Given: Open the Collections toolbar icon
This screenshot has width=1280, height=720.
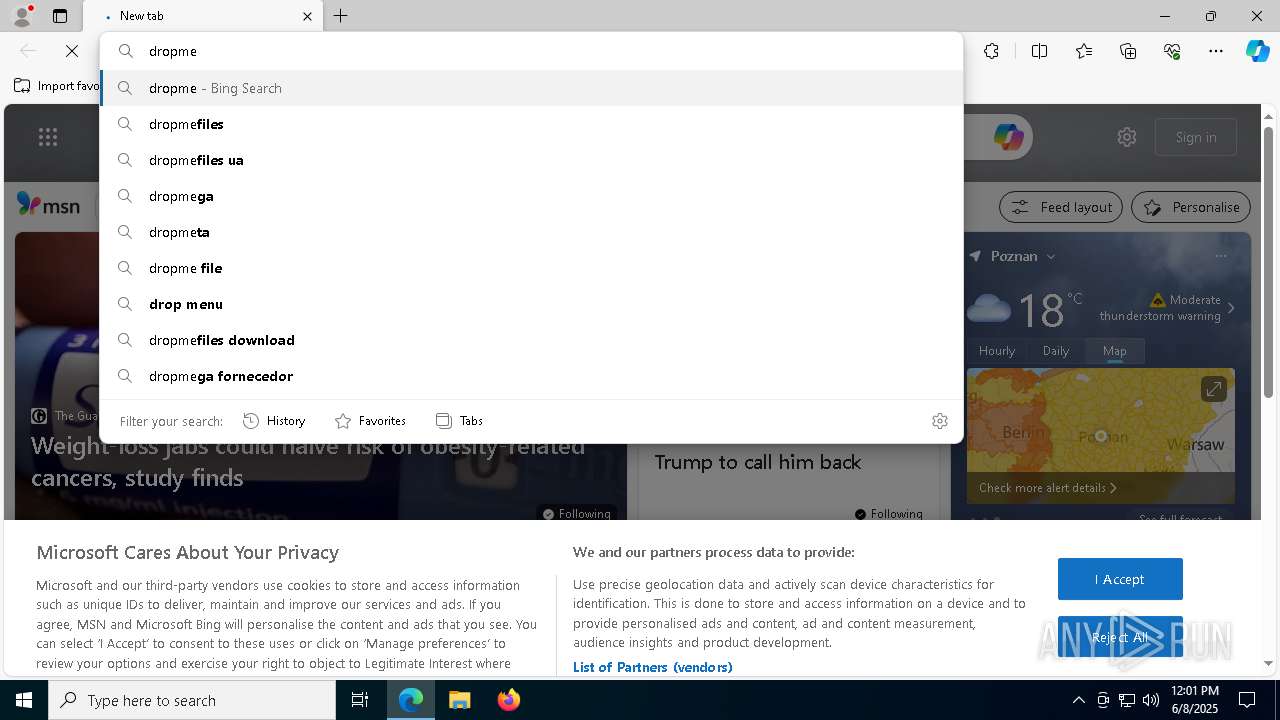Looking at the screenshot, I should [1128, 51].
